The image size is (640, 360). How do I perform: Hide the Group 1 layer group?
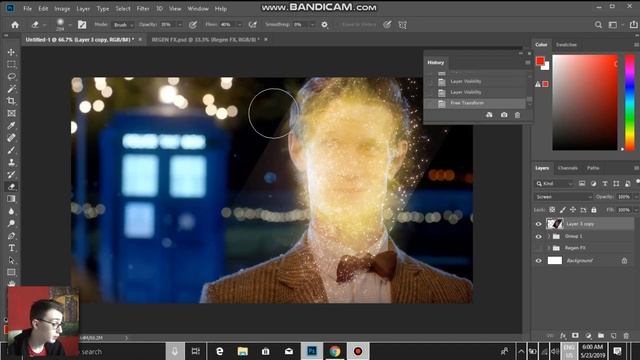point(538,236)
